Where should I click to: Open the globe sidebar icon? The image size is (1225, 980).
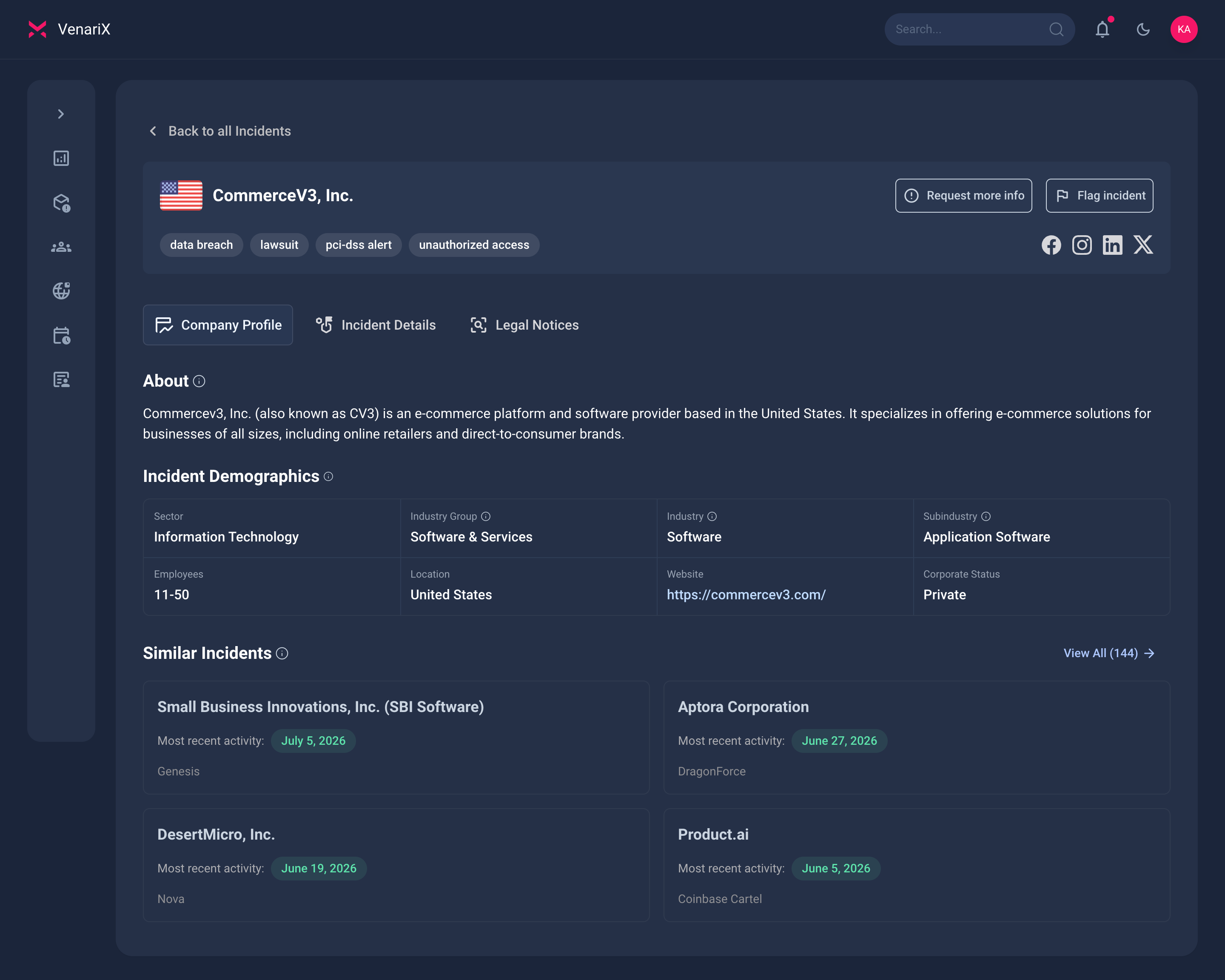click(x=61, y=291)
